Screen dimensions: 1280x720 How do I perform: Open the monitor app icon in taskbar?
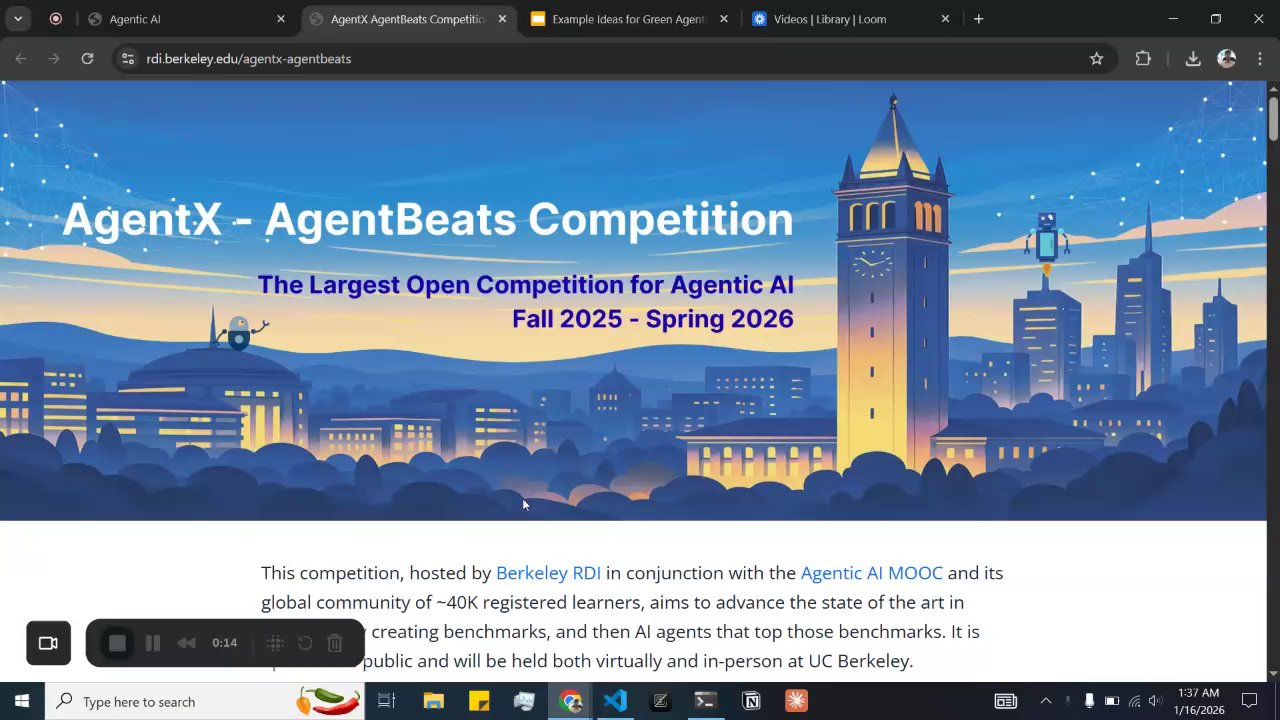coord(524,701)
